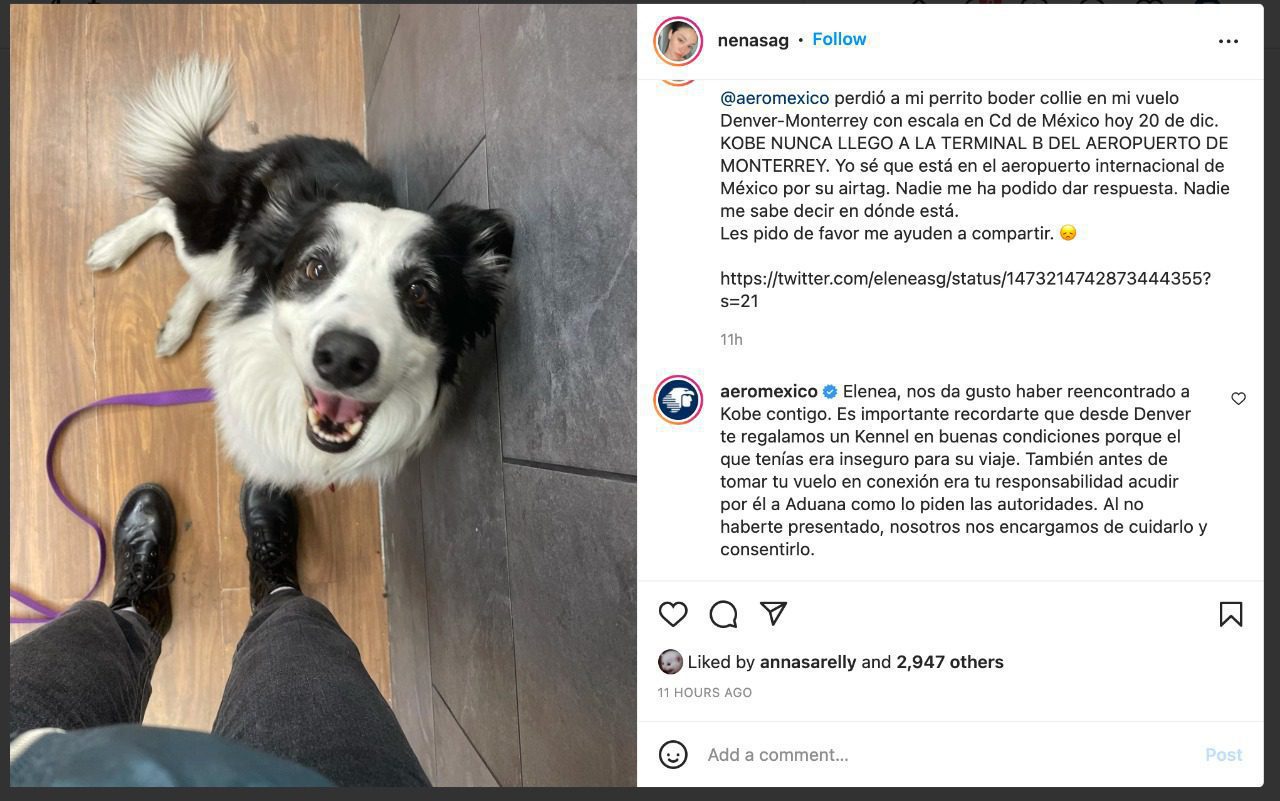
Task: Open the nenasag username link
Action: coord(753,40)
